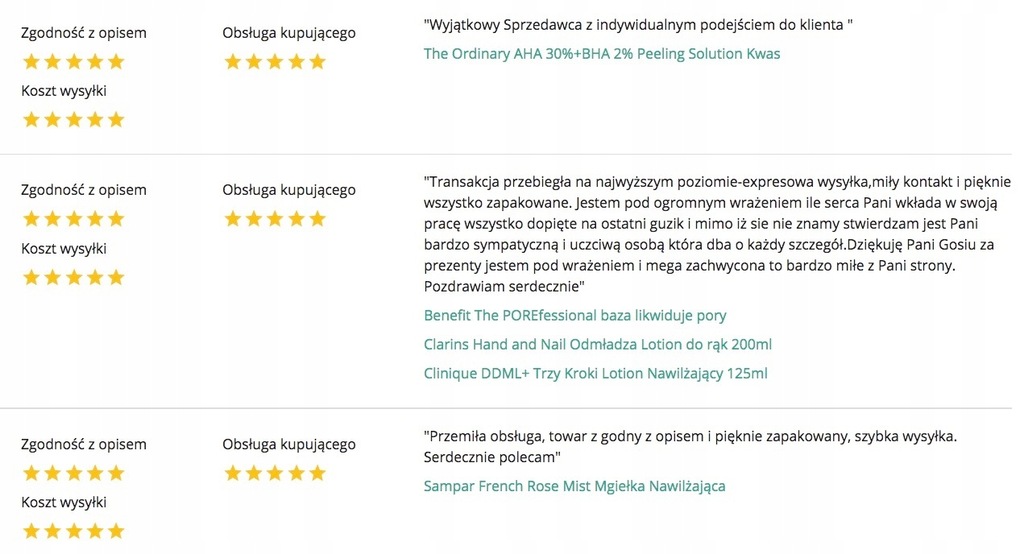Click first Koszt wysyłki star in third review

click(32, 531)
